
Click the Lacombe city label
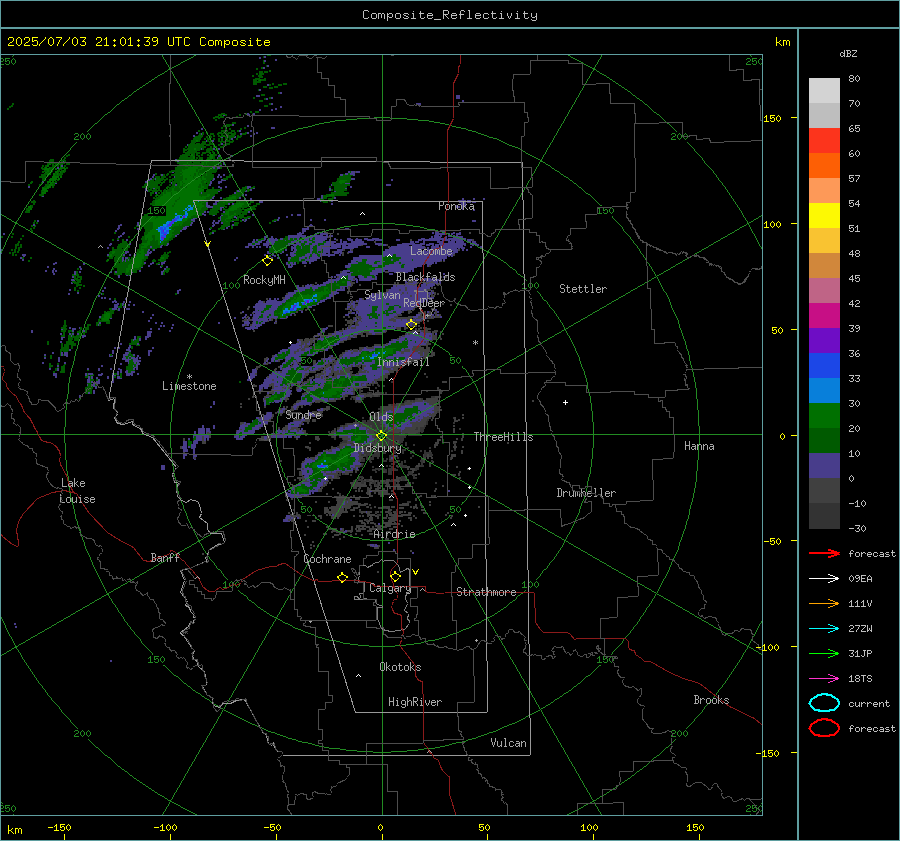coord(431,251)
